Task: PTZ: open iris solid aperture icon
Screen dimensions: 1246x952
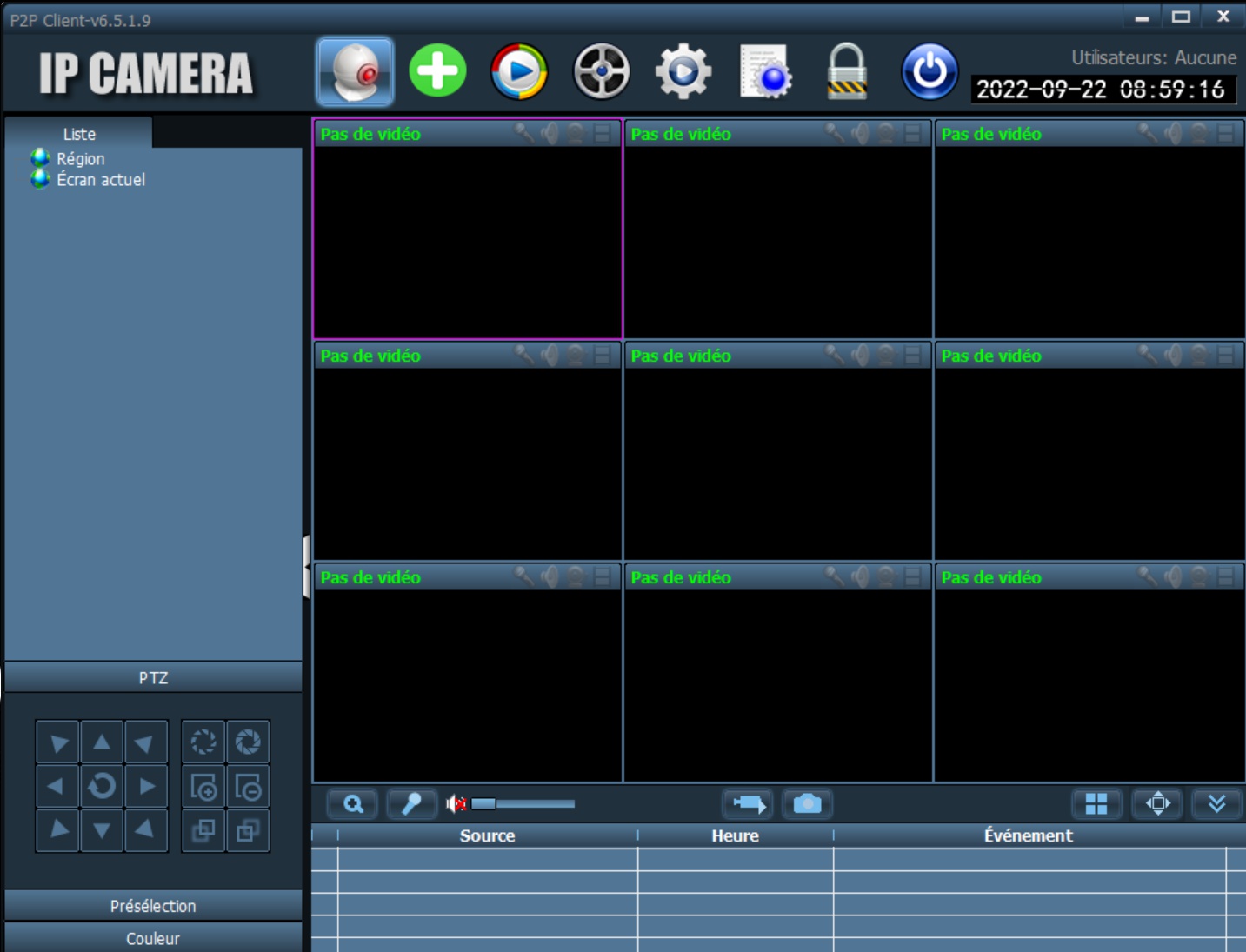Action: click(x=248, y=742)
